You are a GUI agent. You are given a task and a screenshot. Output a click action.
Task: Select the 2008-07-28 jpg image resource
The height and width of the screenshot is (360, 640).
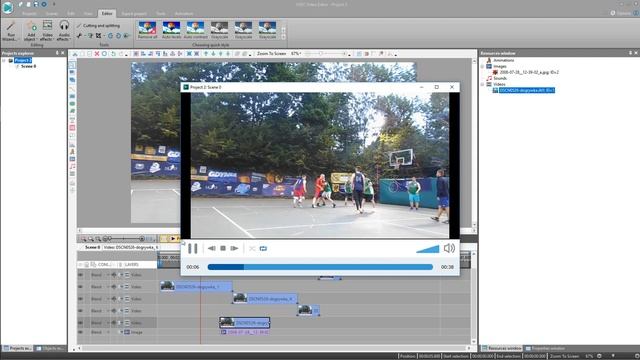pos(529,72)
